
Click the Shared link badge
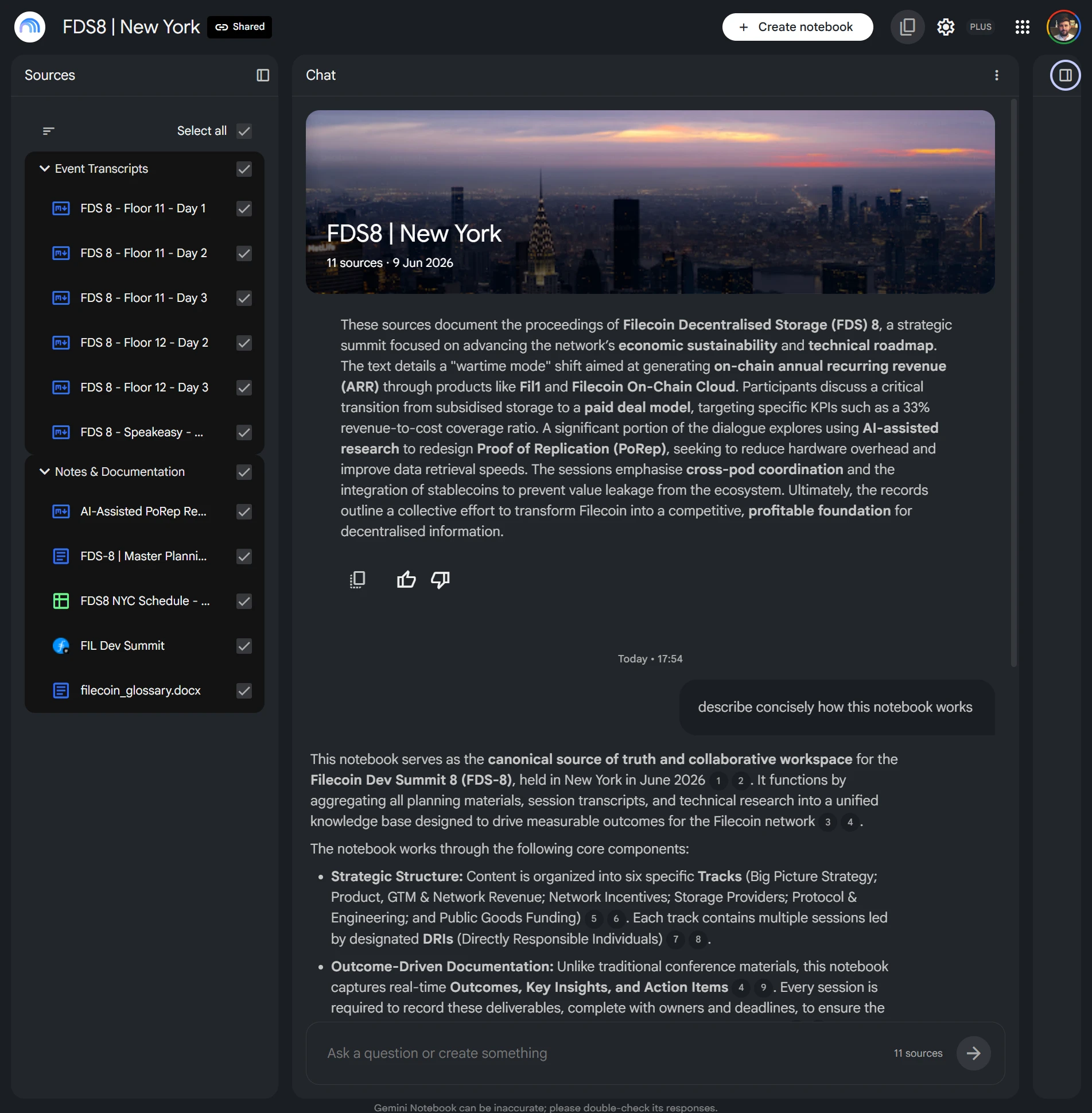(x=240, y=27)
